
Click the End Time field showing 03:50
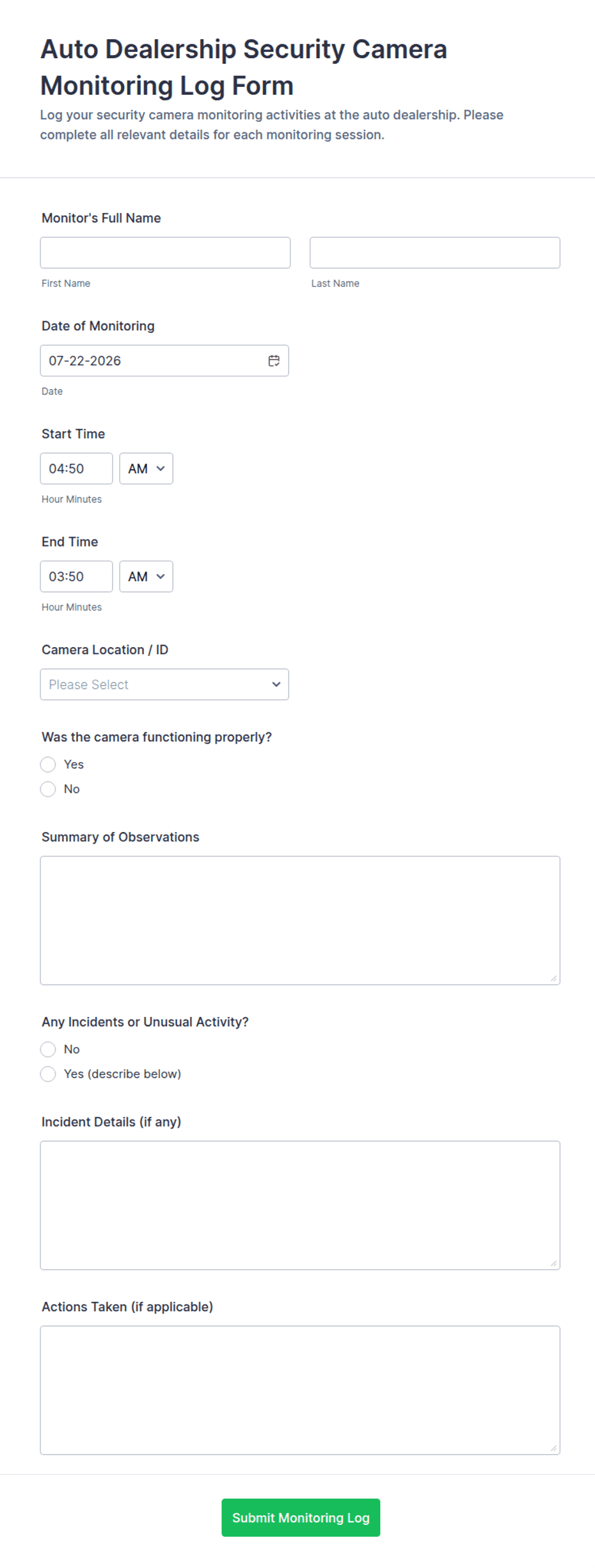pyautogui.click(x=76, y=577)
